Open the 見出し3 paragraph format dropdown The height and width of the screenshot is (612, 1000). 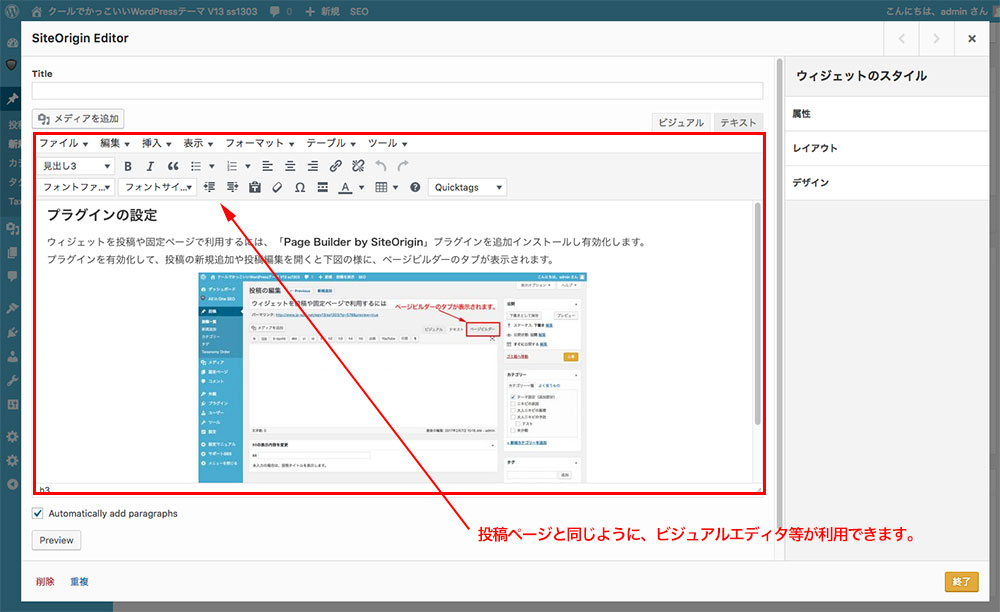tap(76, 166)
